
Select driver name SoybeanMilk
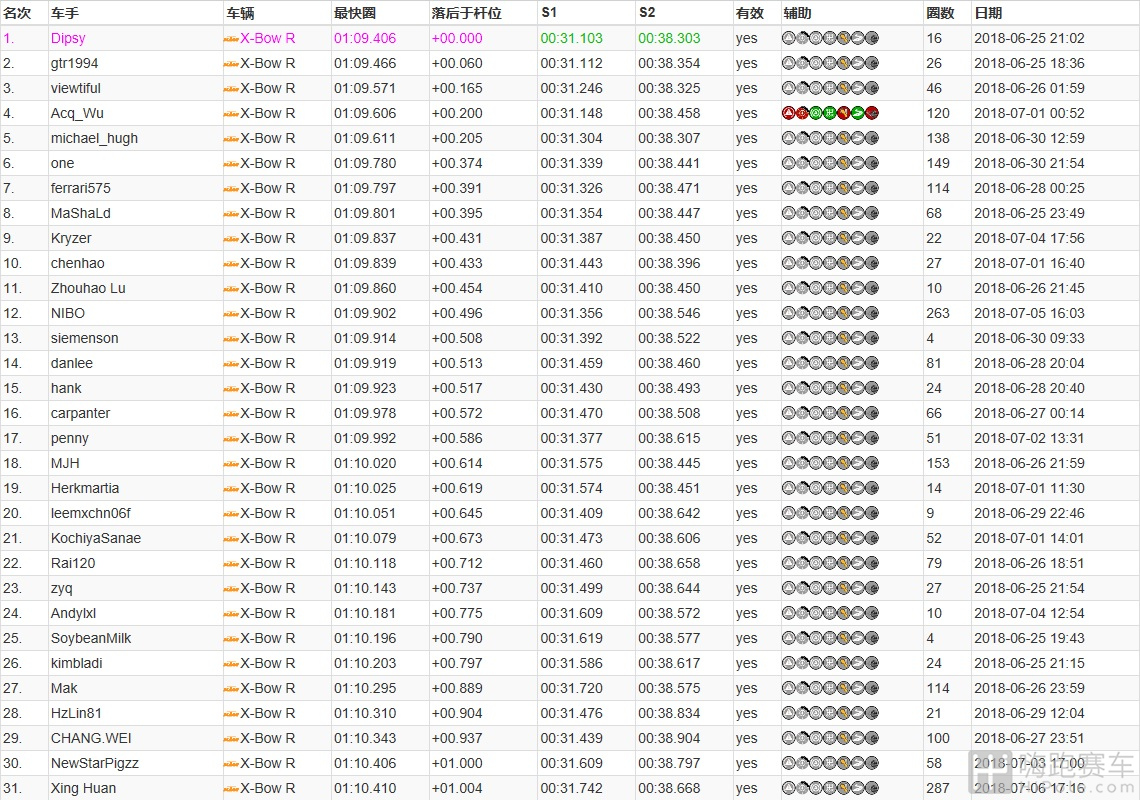pos(91,639)
